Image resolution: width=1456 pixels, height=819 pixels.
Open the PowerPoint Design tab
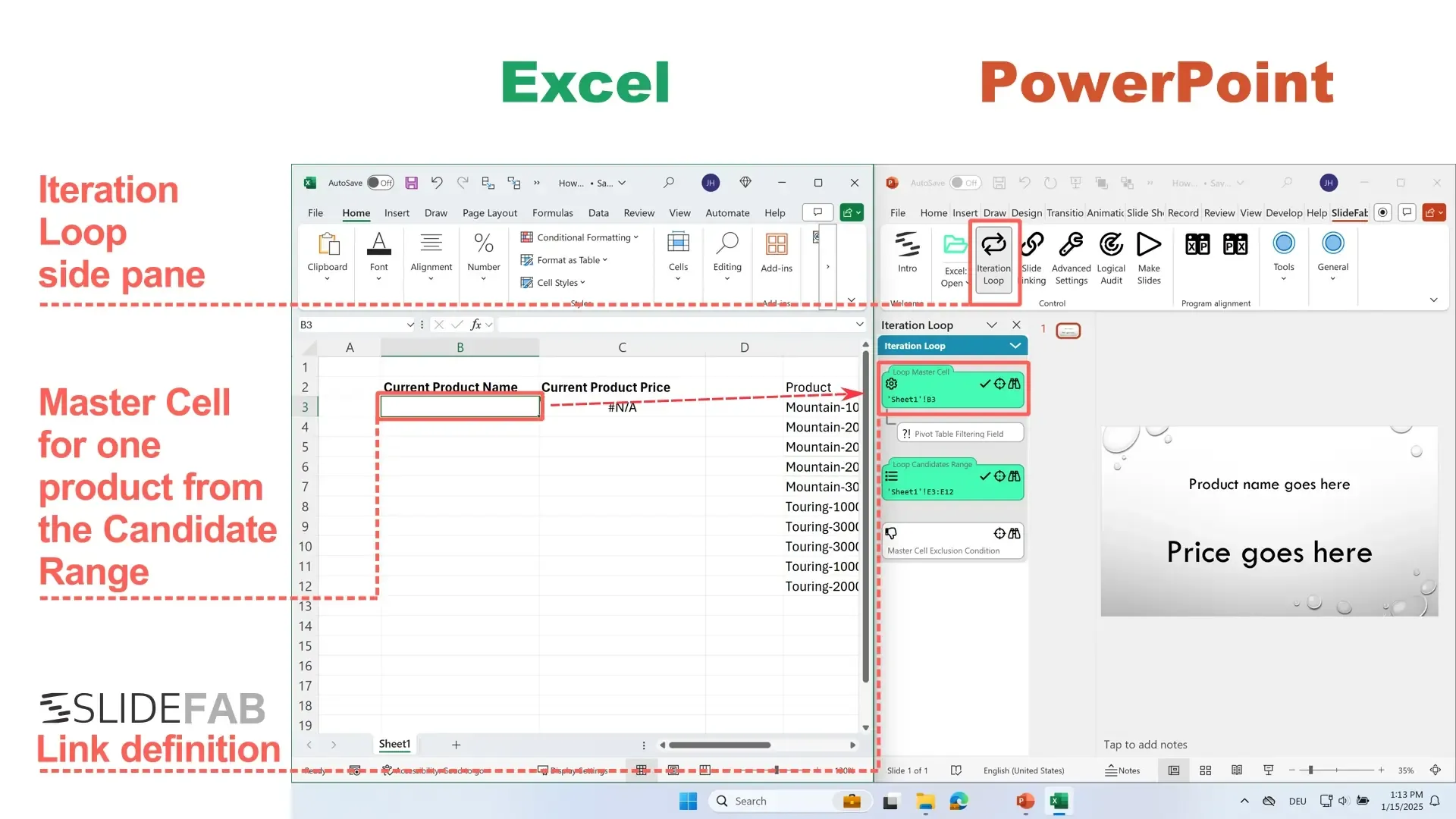pos(1027,213)
